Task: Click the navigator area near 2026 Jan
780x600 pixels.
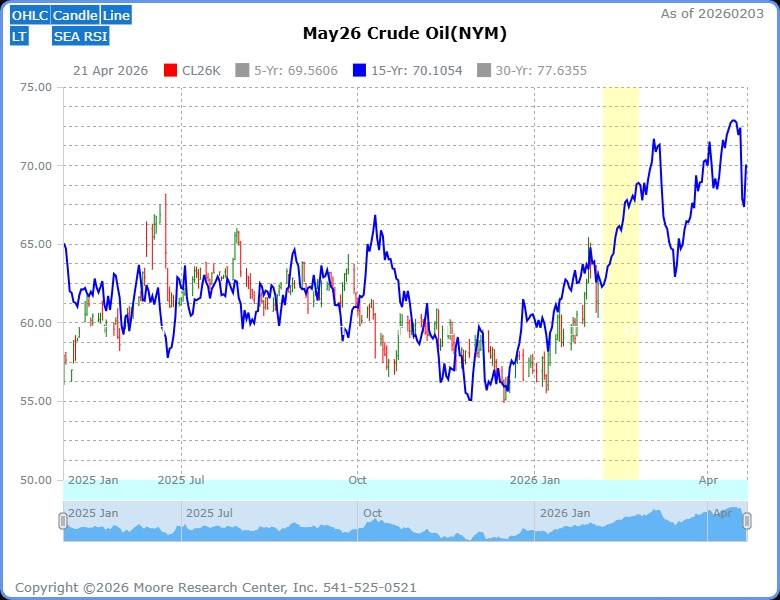Action: (x=565, y=513)
